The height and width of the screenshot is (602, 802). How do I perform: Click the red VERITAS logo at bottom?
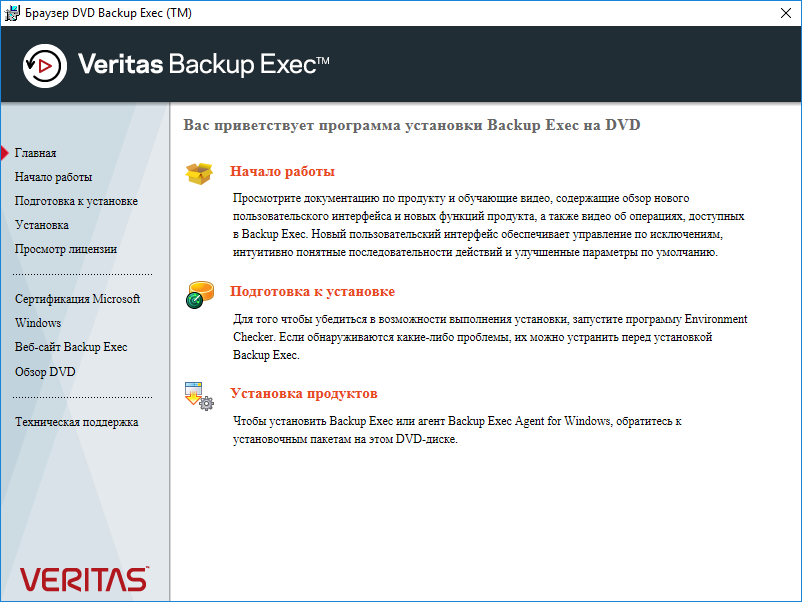coord(84,579)
